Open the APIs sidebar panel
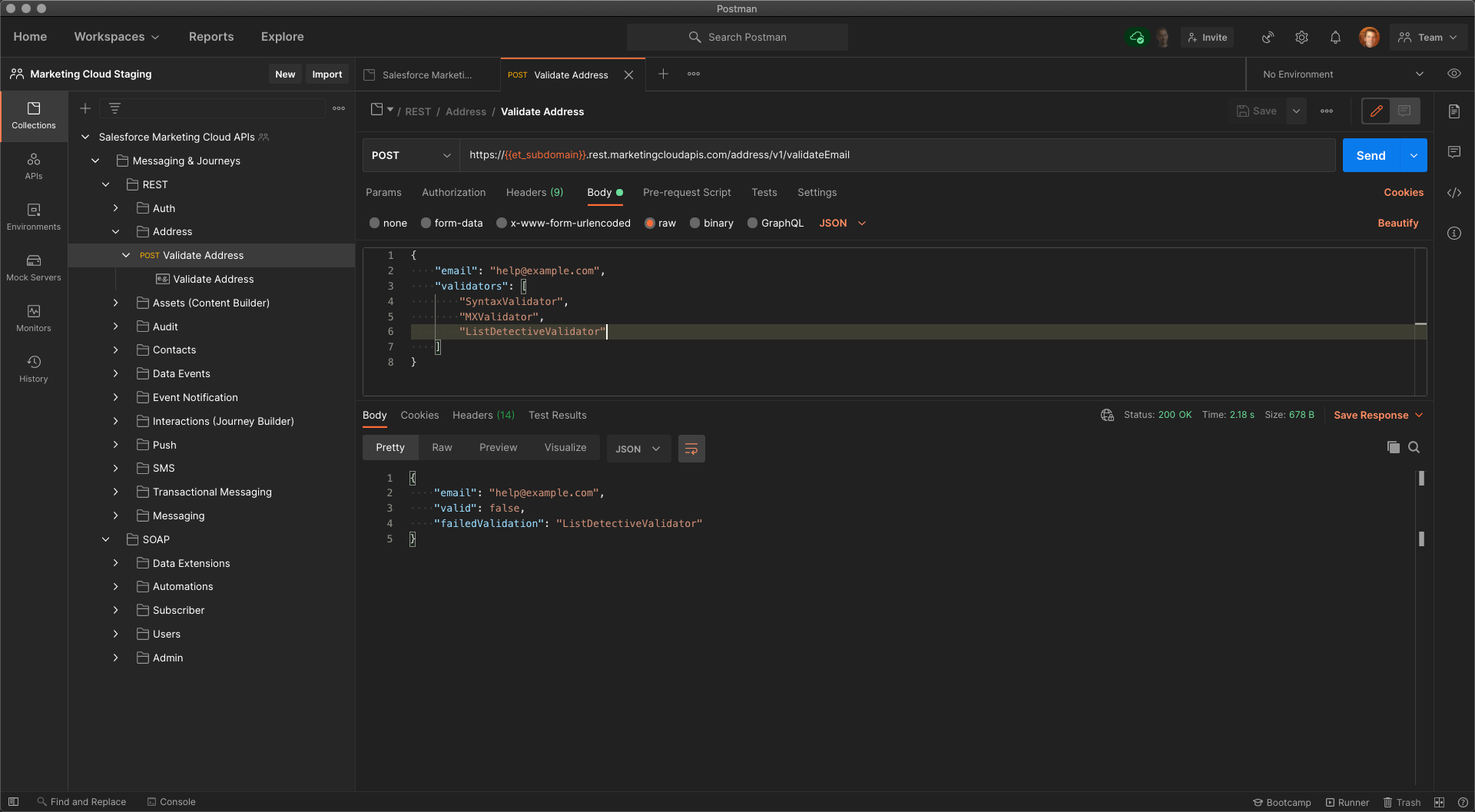 [x=34, y=166]
